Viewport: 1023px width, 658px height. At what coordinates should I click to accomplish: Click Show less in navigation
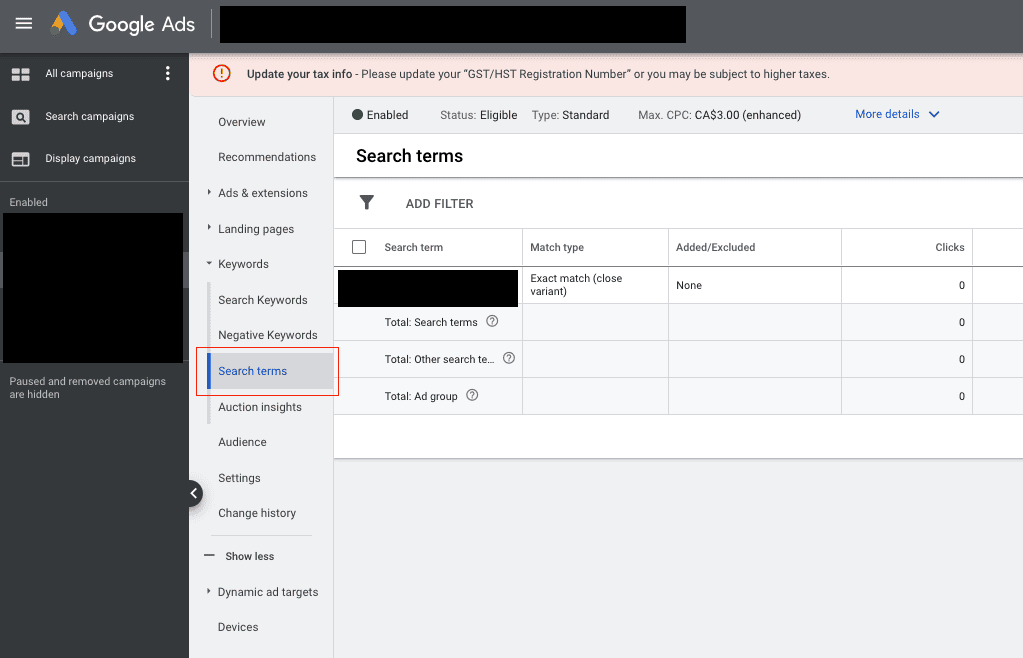tap(249, 556)
